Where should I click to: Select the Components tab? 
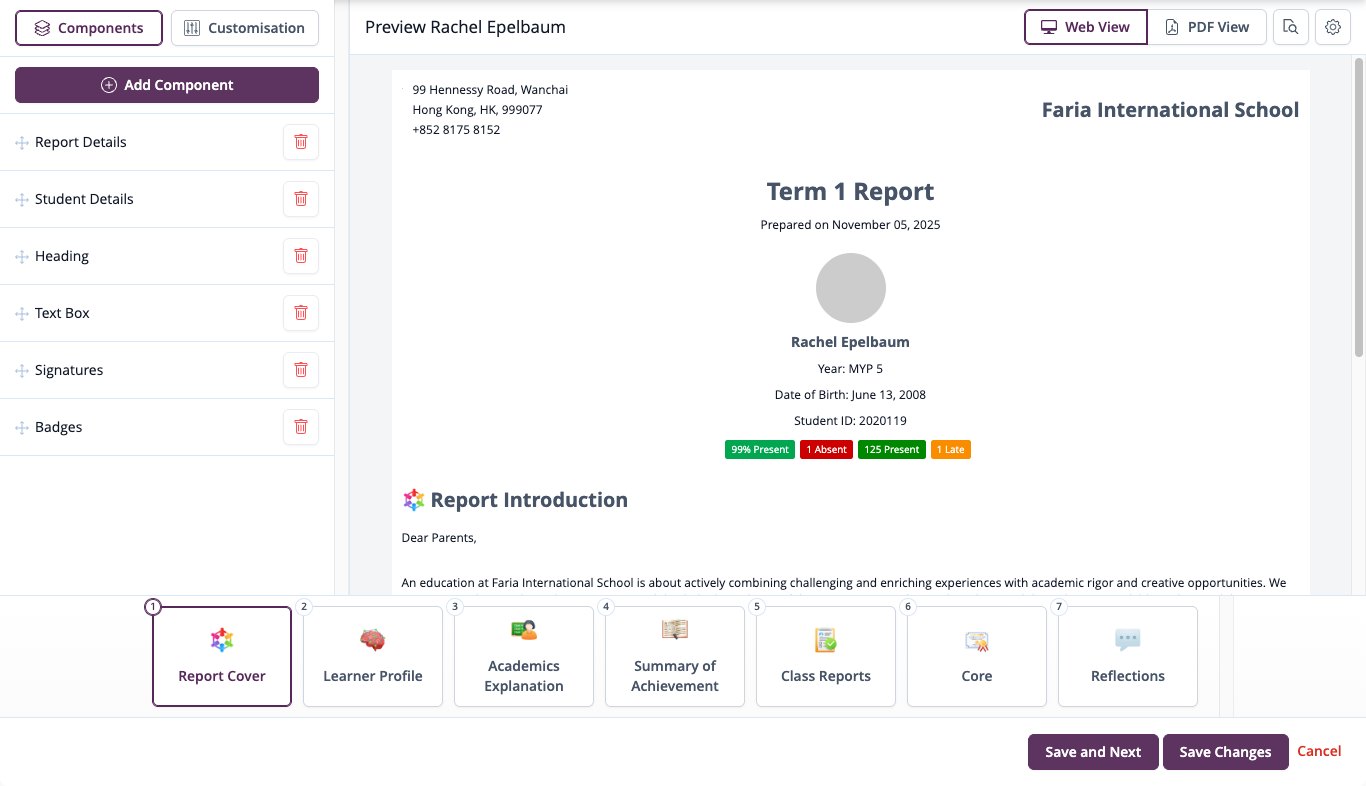[89, 28]
